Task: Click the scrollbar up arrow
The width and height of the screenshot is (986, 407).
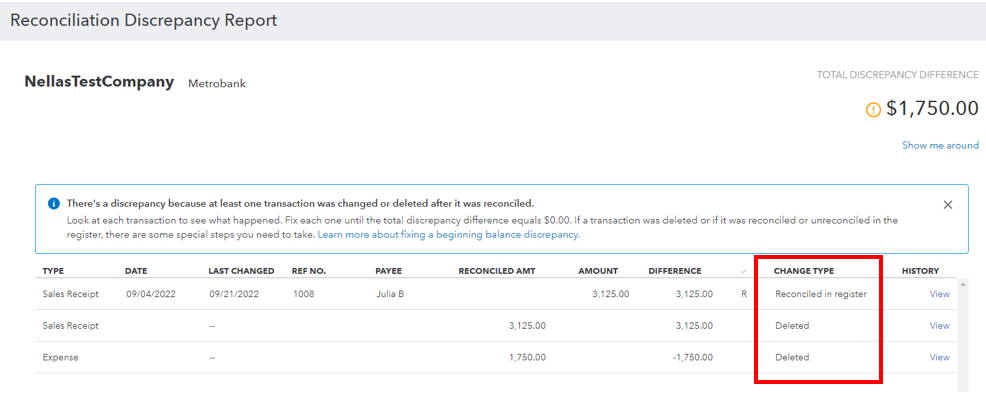Action: pyautogui.click(x=962, y=284)
